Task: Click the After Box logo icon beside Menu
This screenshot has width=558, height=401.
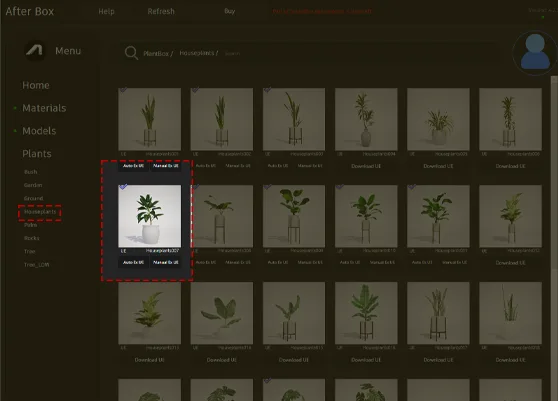Action: 35,51
